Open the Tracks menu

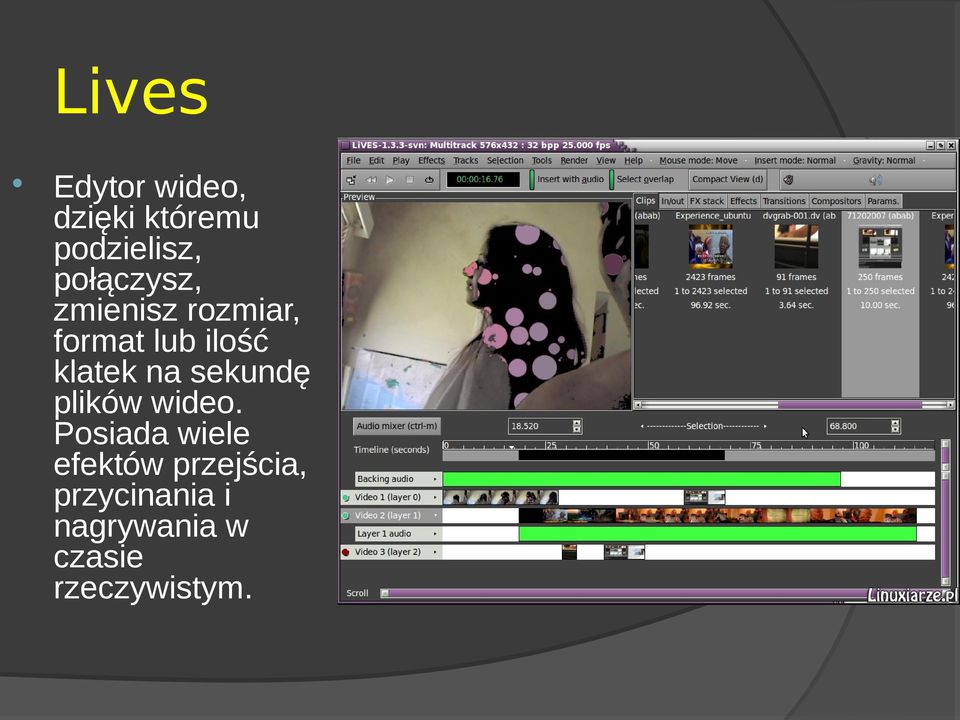click(x=465, y=160)
